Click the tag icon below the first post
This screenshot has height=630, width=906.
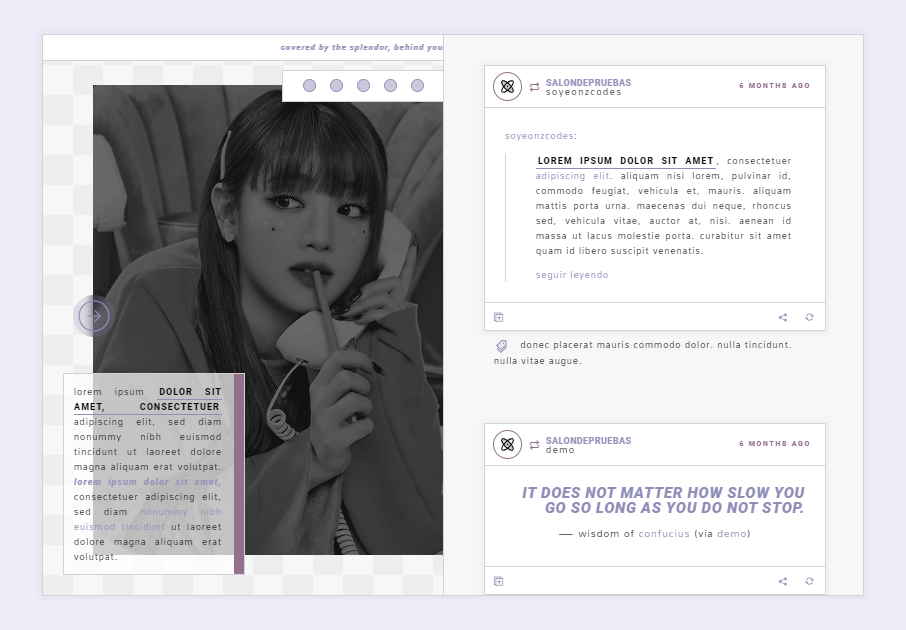502,346
